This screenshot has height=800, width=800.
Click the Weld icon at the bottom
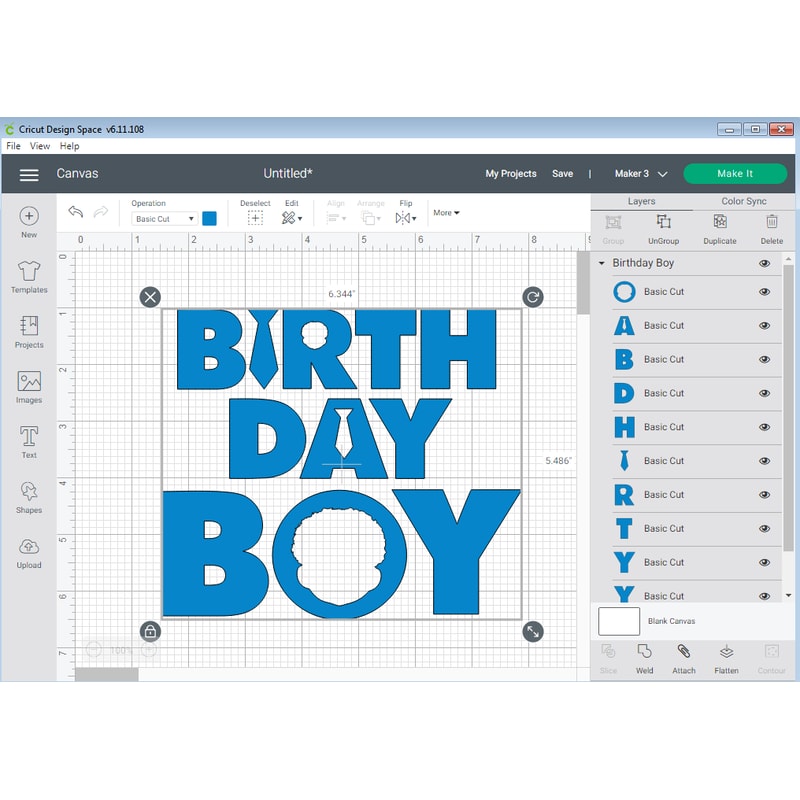[x=645, y=656]
